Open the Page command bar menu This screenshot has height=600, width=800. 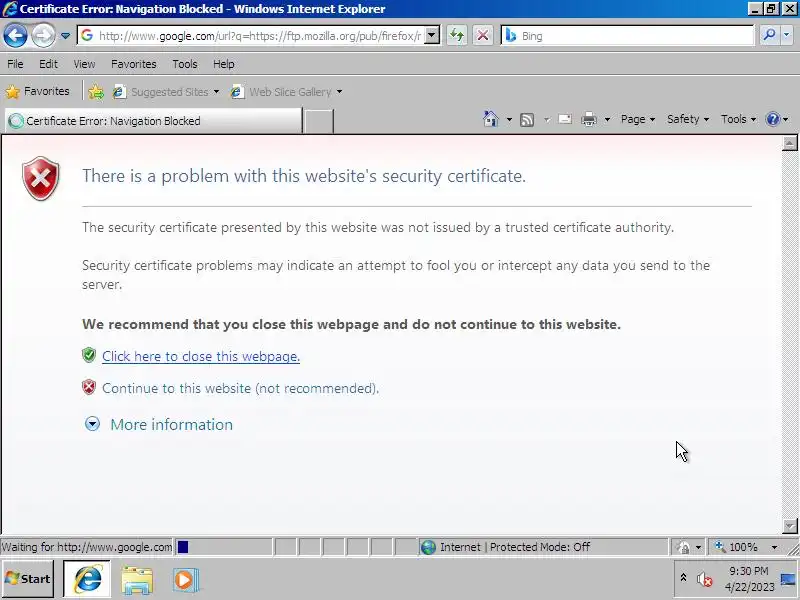(x=638, y=119)
